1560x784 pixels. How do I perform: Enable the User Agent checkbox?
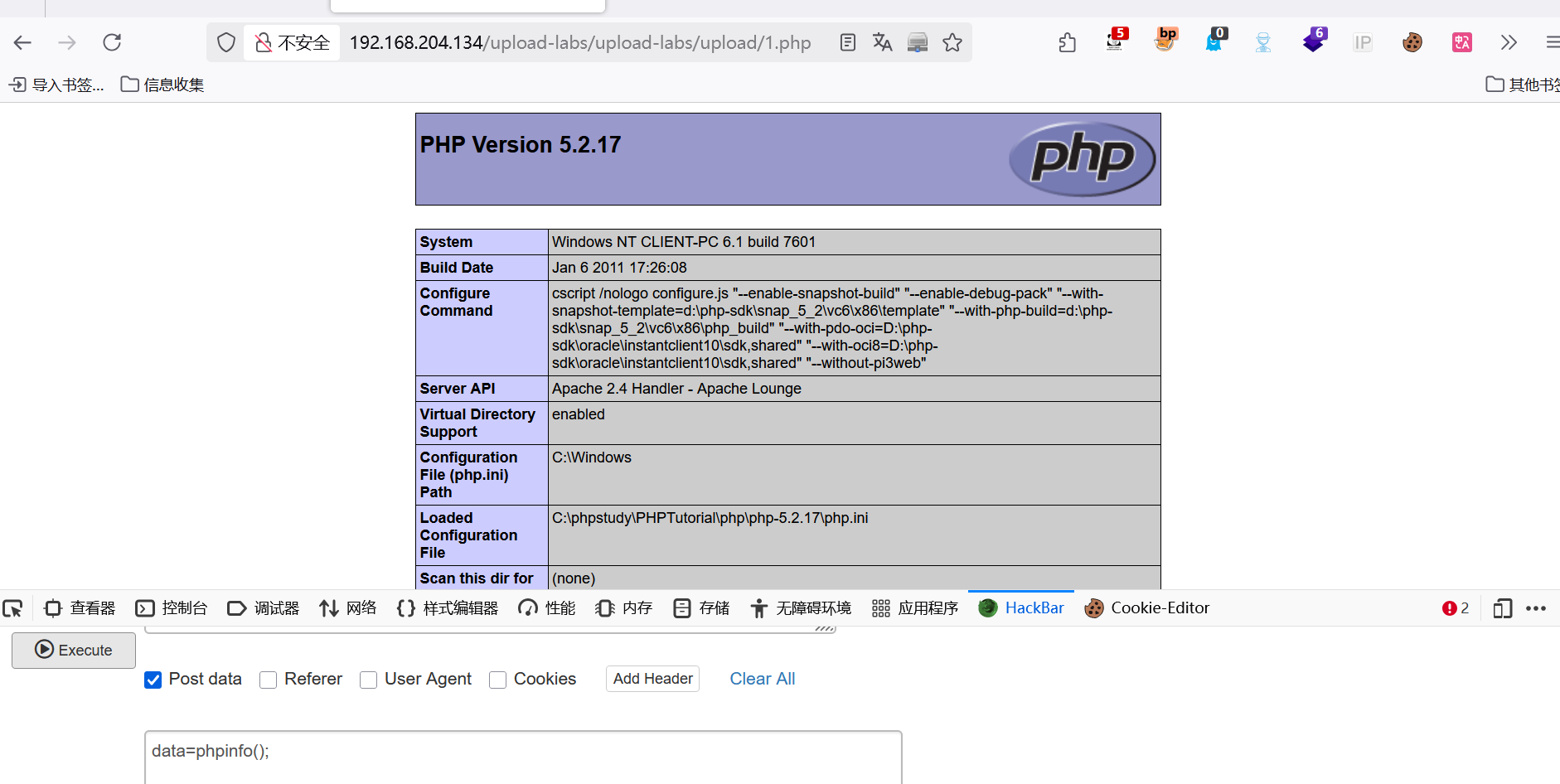[x=368, y=680]
